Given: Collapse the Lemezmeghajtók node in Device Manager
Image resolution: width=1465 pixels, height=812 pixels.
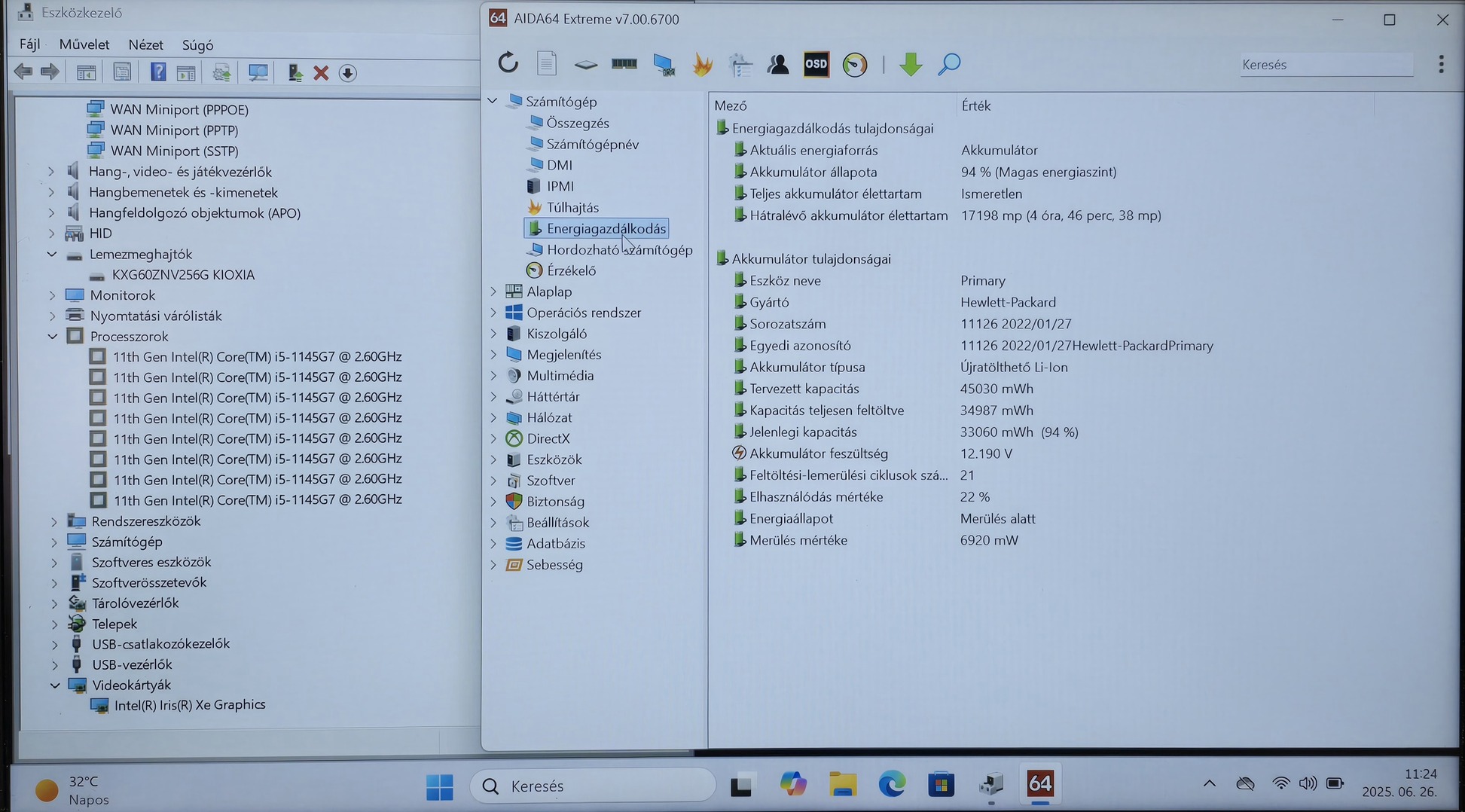Looking at the screenshot, I should (52, 255).
